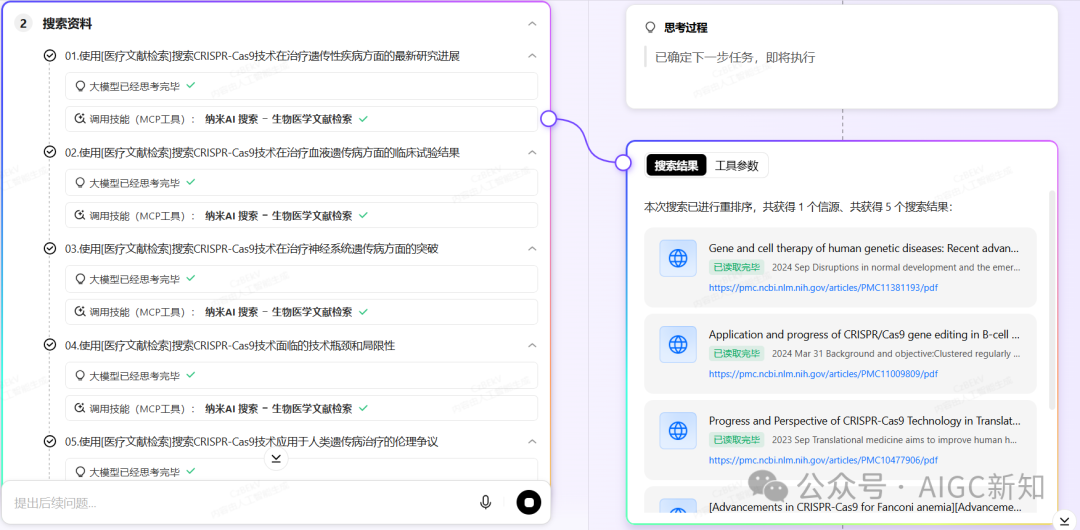1080x530 pixels.
Task: Click lightbulb icon under step 01
Action: [x=79, y=86]
